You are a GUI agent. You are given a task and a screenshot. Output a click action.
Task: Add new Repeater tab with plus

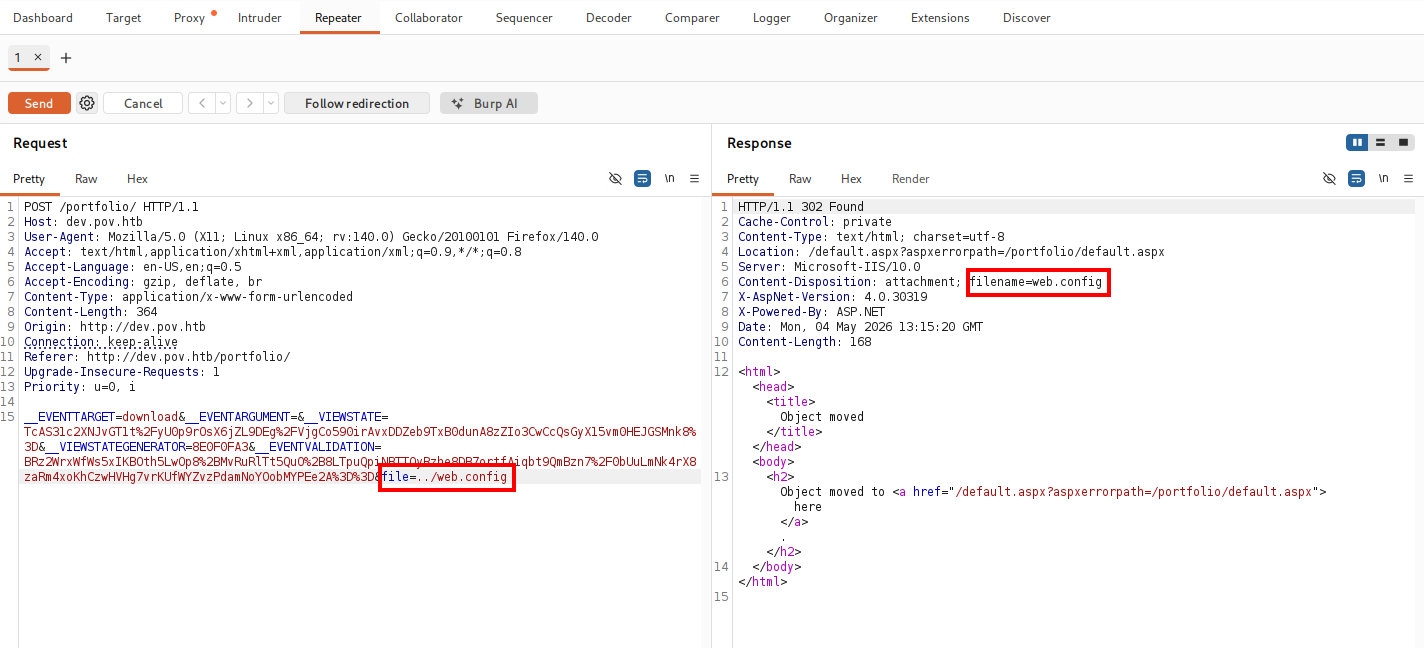(66, 58)
